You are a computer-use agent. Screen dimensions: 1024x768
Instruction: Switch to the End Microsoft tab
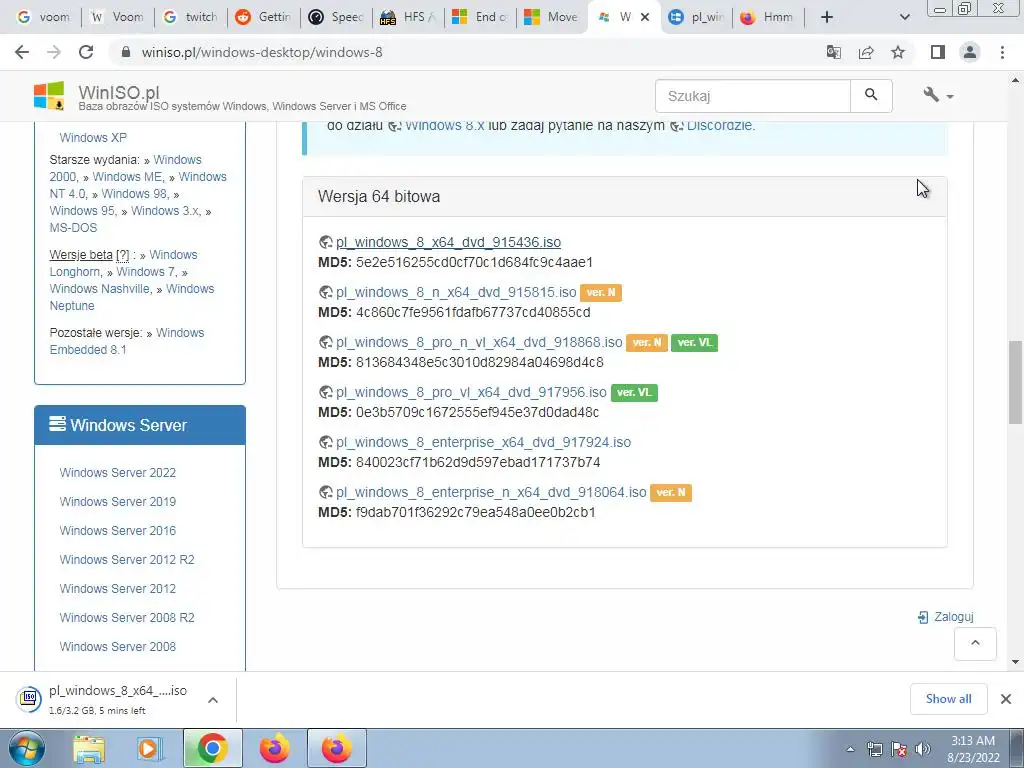pyautogui.click(x=481, y=17)
